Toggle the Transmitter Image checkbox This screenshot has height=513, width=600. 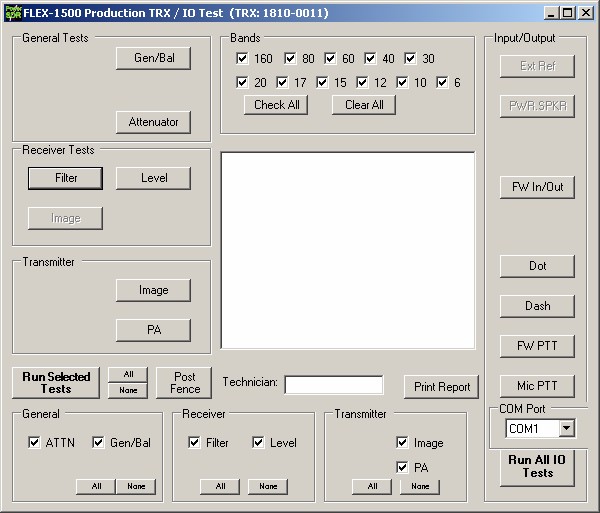point(402,443)
